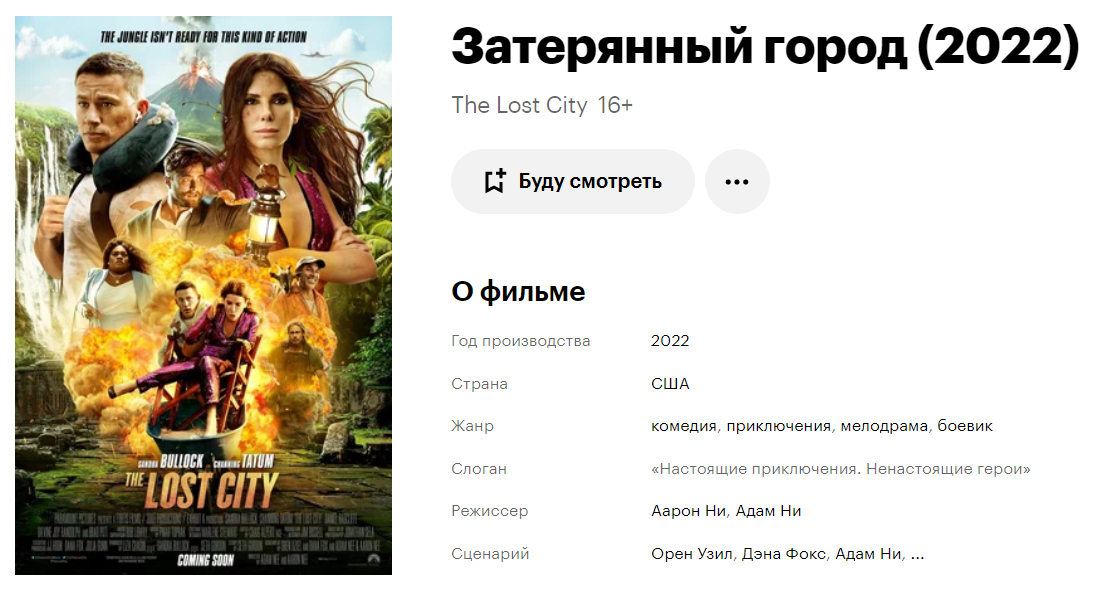The image size is (1103, 589).
Task: Open director Аарон Ни's page
Action: point(688,511)
